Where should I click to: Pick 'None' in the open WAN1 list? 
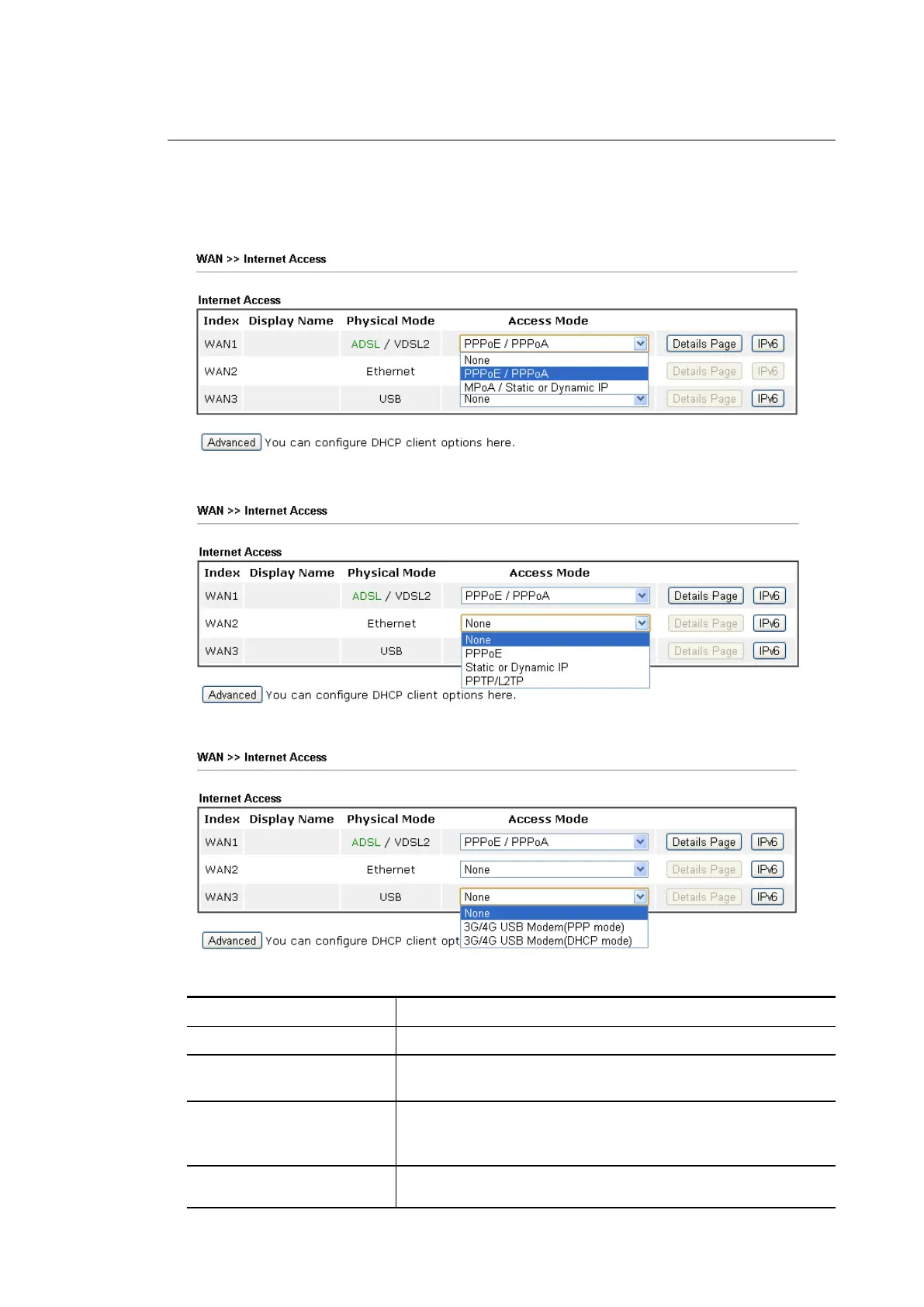coord(554,360)
